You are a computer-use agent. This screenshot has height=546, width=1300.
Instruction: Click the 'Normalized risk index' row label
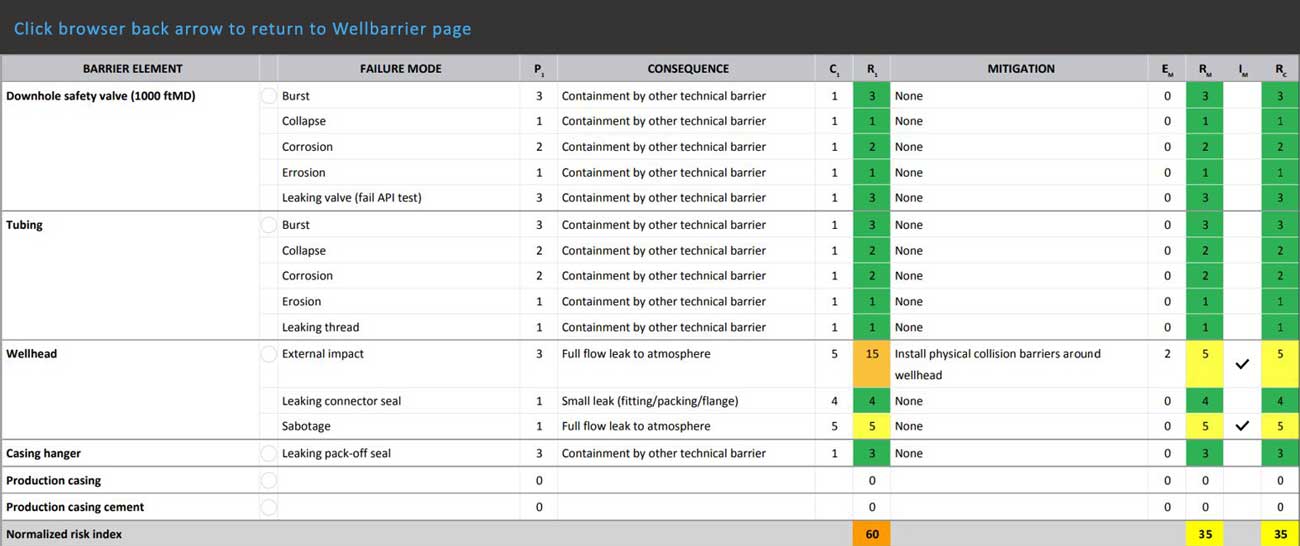[x=64, y=534]
